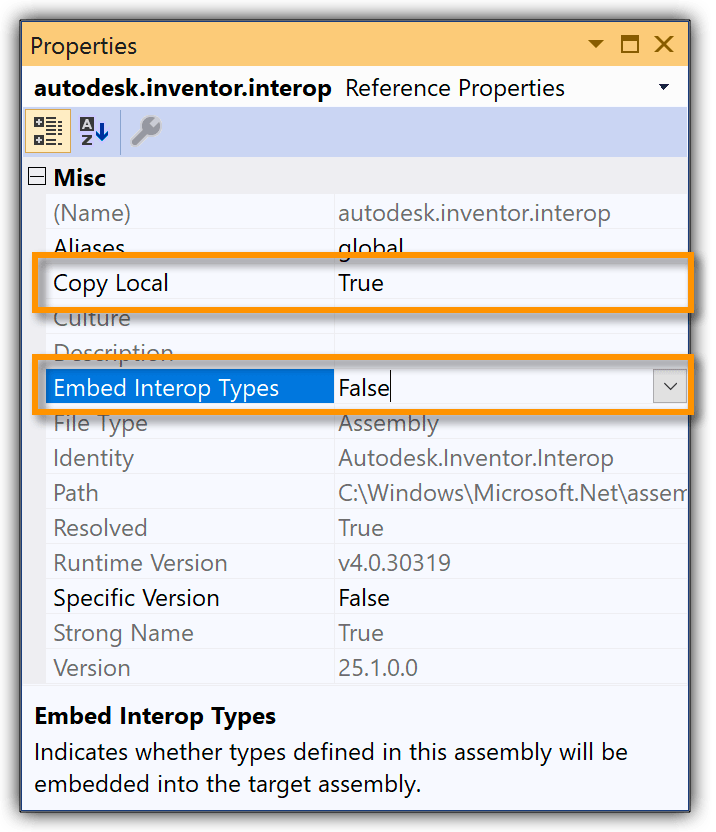Screen dimensions: 716x832
Task: Collapse the Misc category
Action: (36, 177)
